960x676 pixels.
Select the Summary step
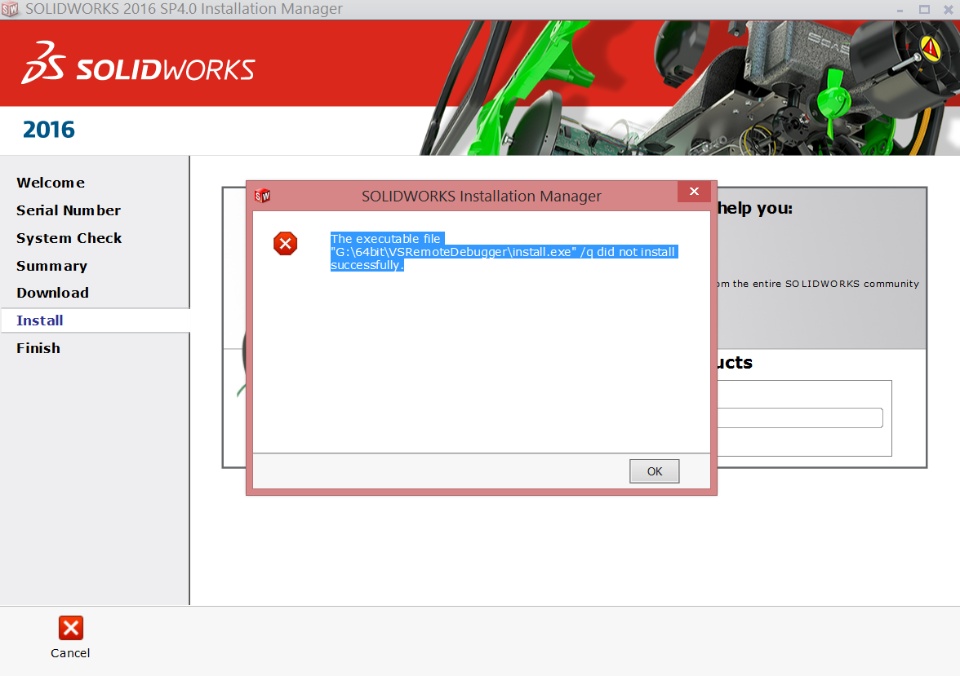pos(52,266)
